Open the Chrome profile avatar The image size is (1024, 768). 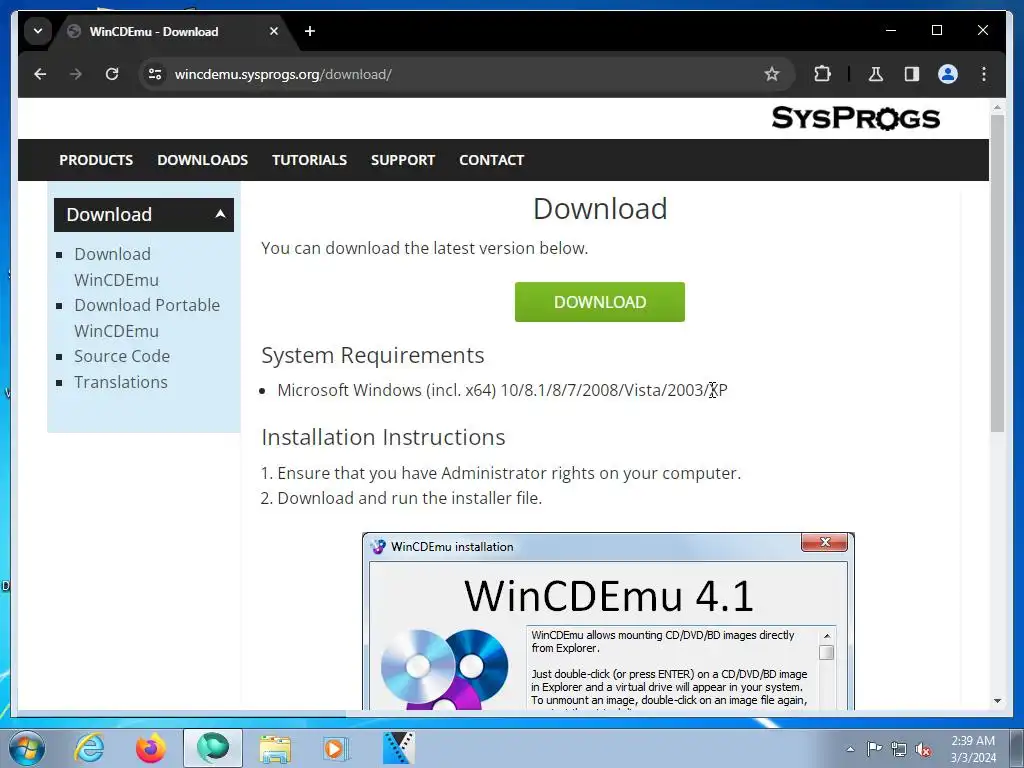pos(948,74)
